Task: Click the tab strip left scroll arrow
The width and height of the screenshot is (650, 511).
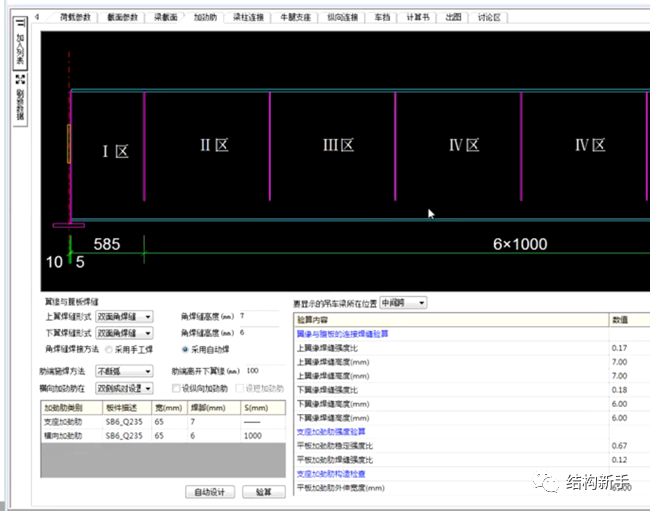Action: [x=37, y=17]
